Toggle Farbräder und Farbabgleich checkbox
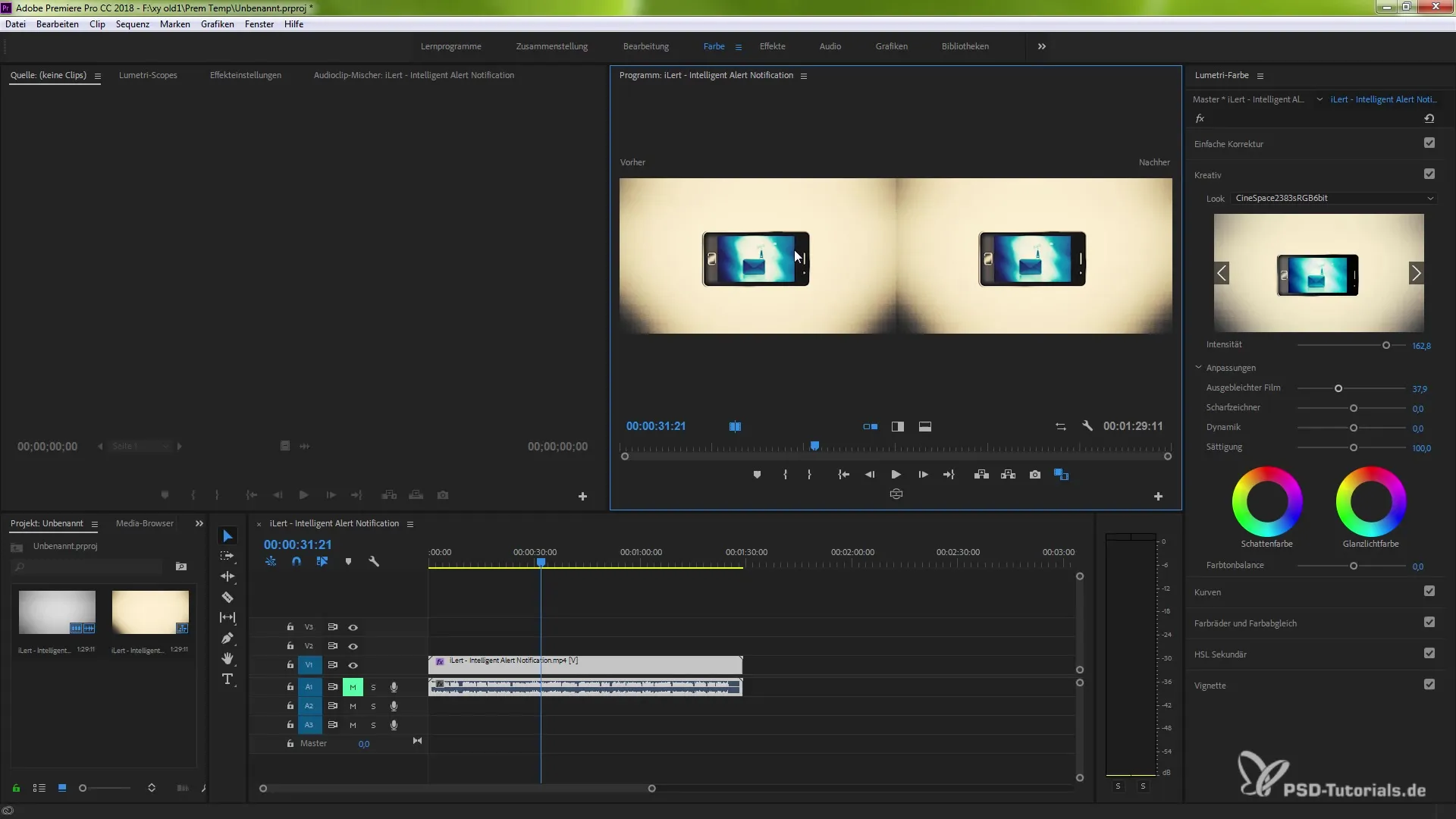This screenshot has height=819, width=1456. [x=1429, y=623]
